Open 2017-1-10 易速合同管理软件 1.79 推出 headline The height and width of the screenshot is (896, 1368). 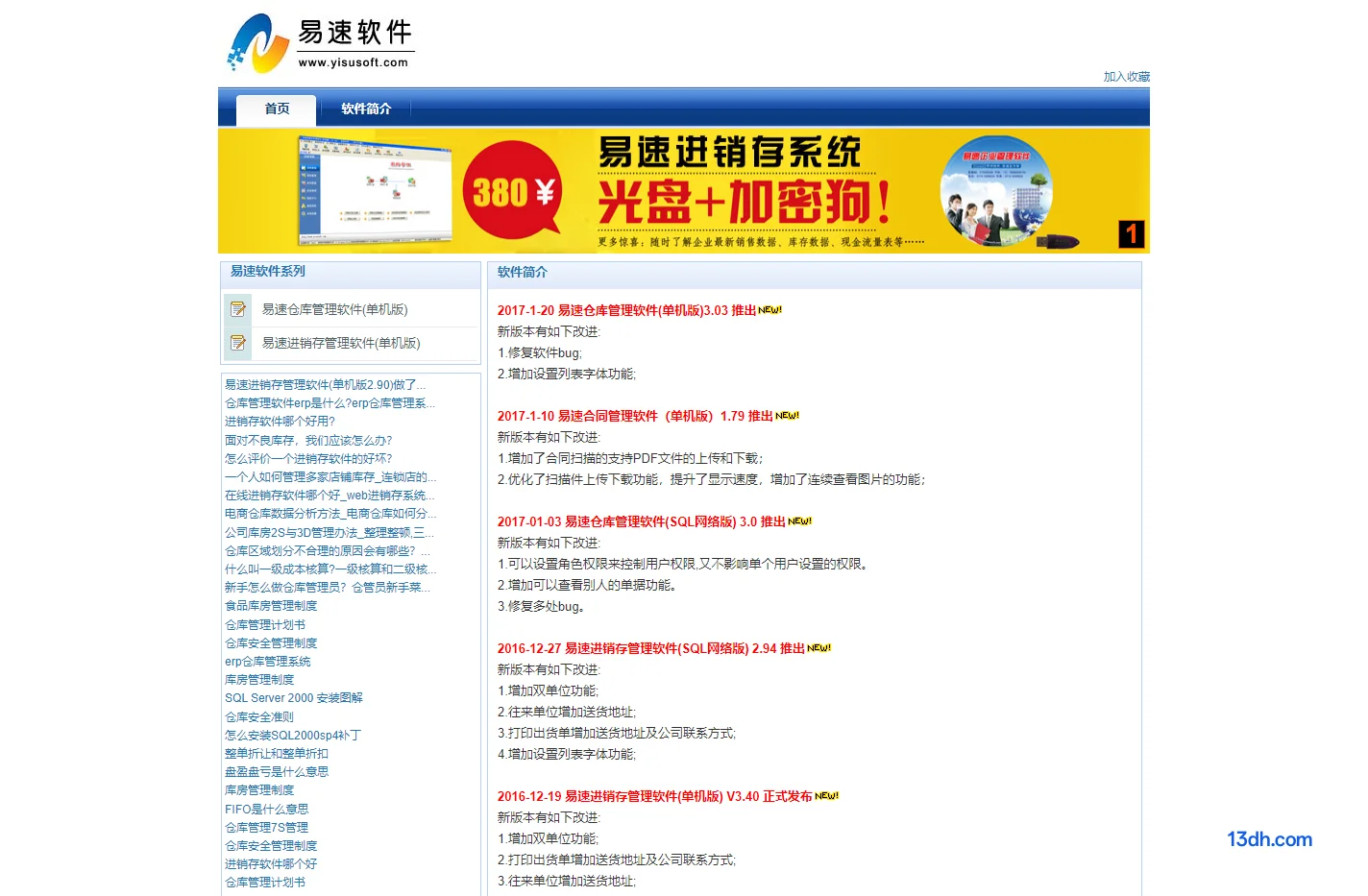[x=635, y=416]
